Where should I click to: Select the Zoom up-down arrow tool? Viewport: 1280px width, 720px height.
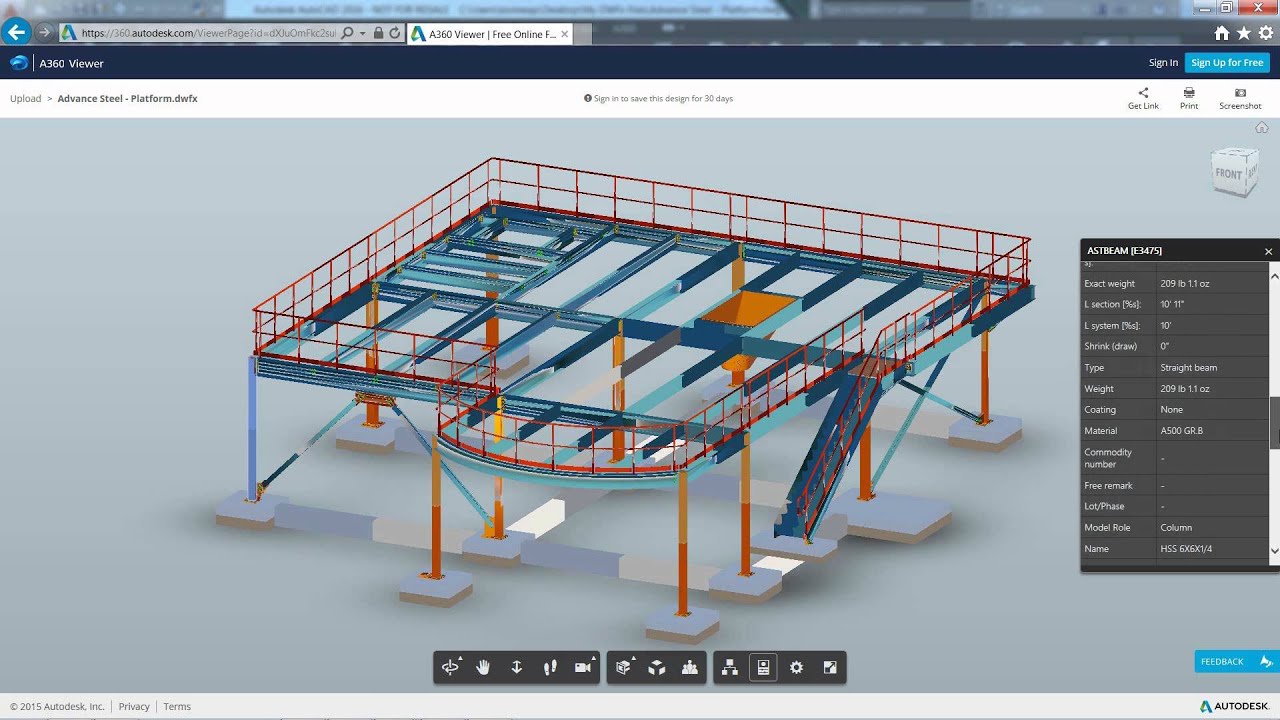pos(516,667)
